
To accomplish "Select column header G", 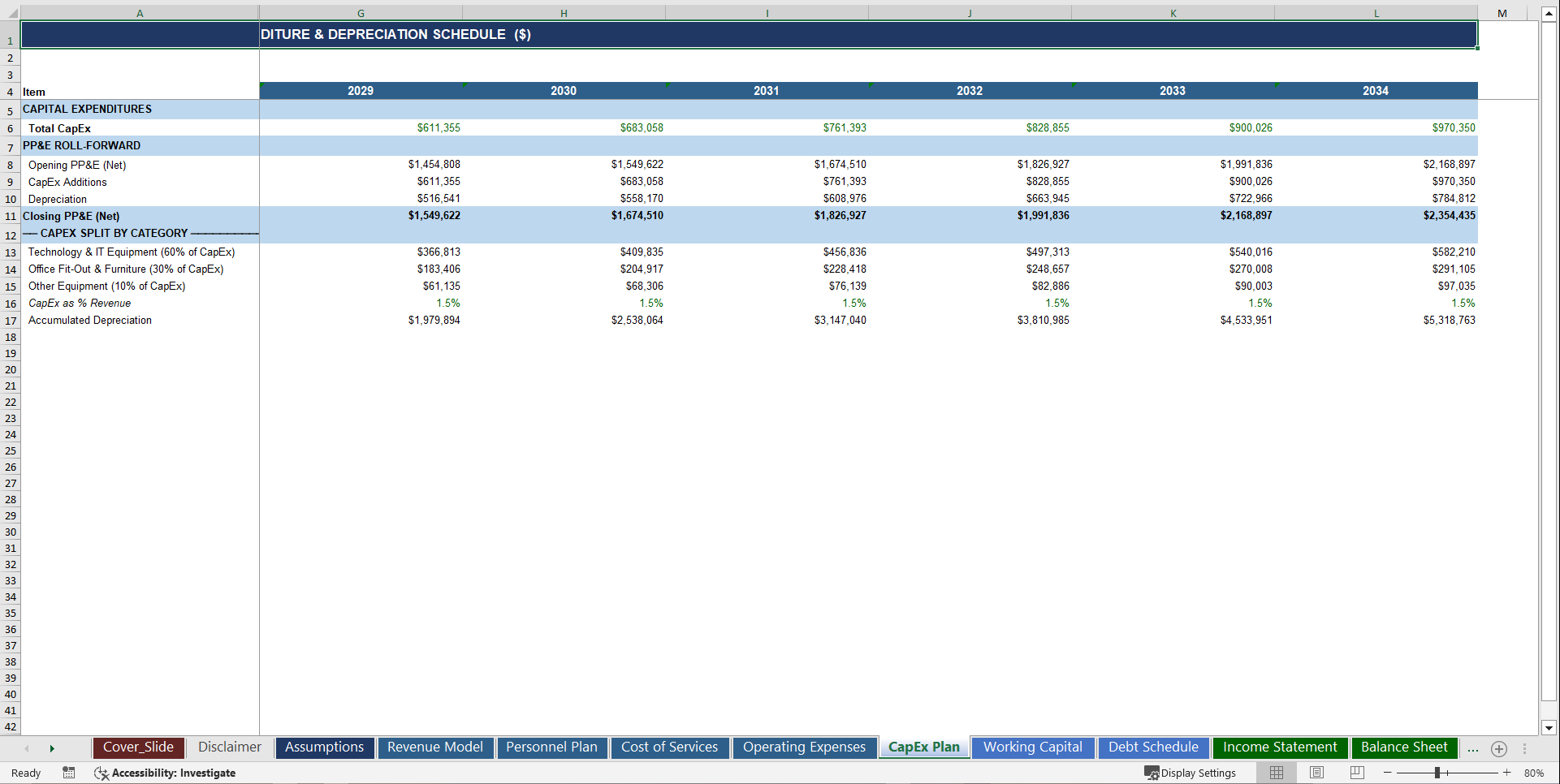I will click(x=361, y=13).
